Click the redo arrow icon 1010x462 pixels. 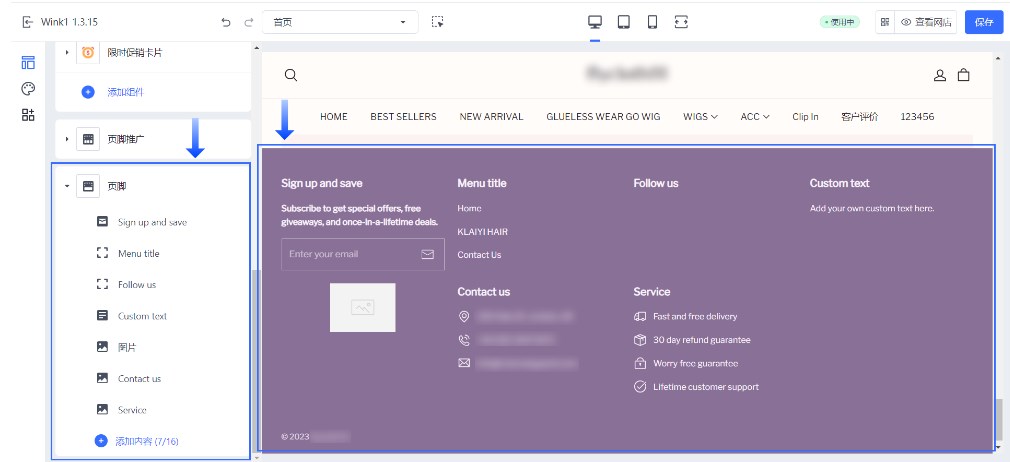(249, 22)
